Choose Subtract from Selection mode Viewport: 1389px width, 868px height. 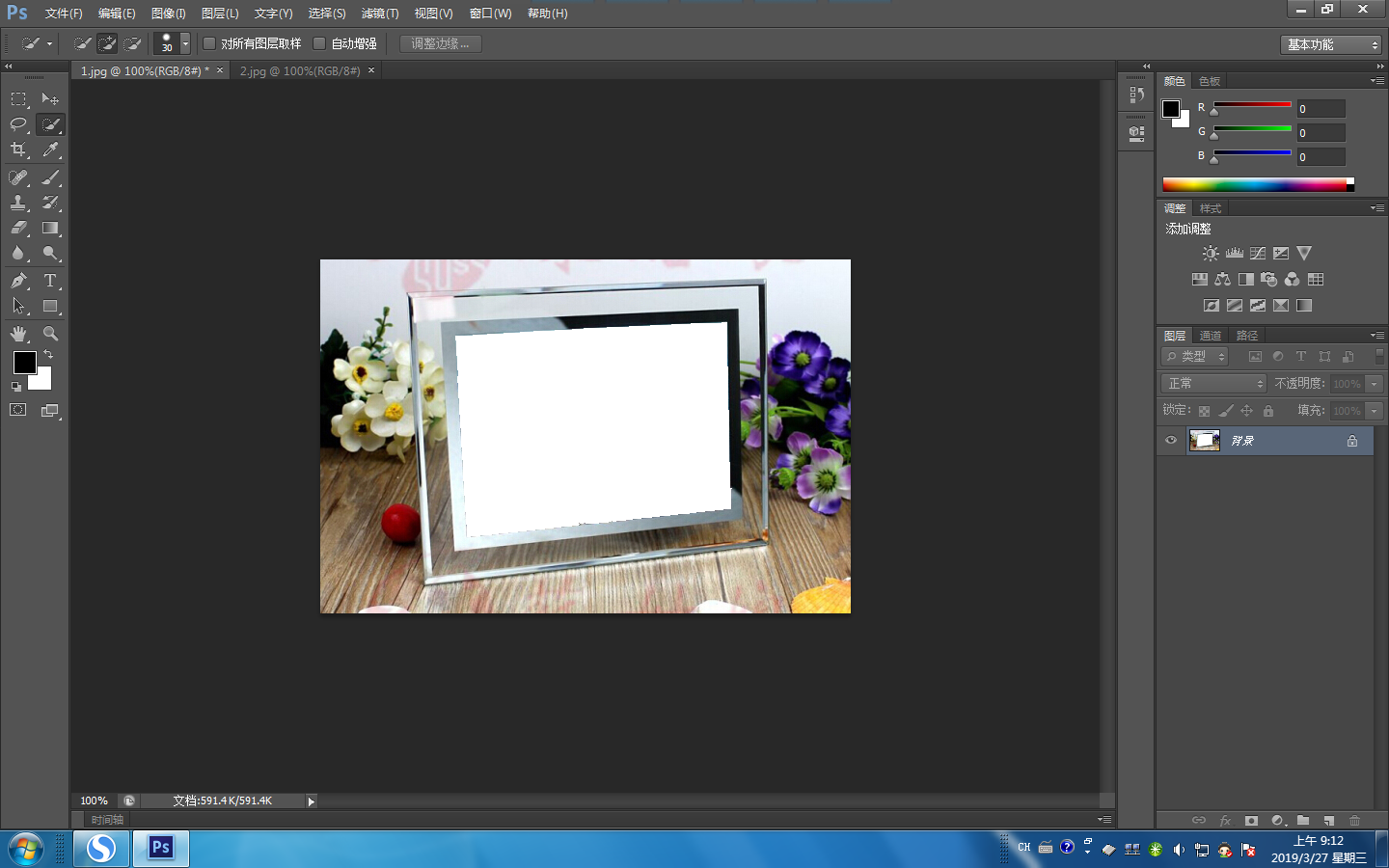[x=133, y=43]
